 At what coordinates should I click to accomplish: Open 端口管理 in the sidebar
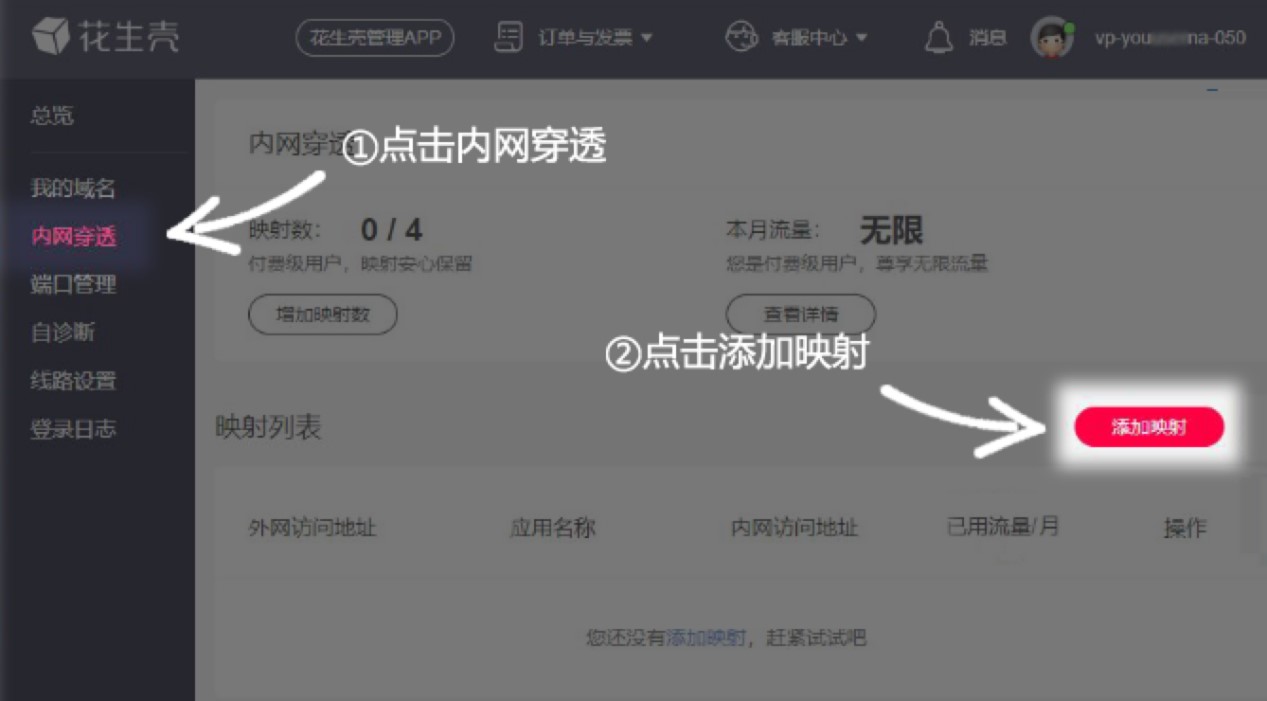click(73, 284)
